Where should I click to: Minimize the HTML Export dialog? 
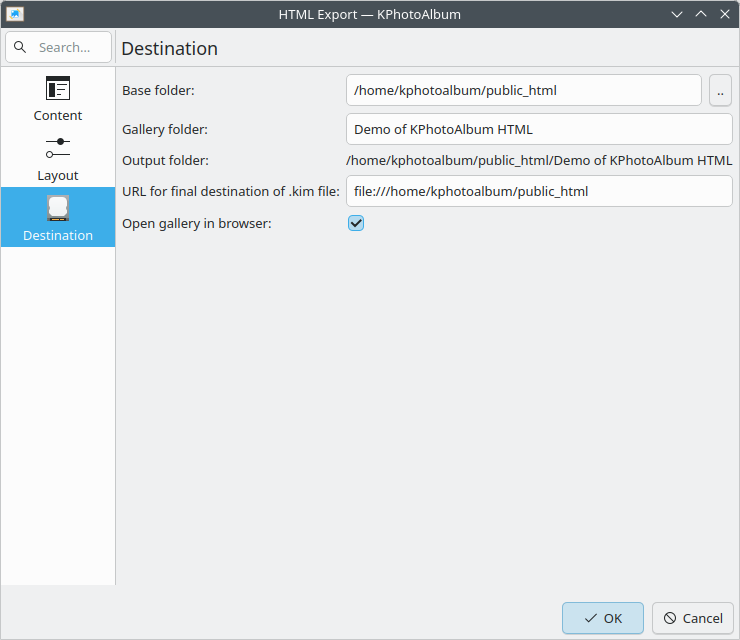click(x=677, y=15)
